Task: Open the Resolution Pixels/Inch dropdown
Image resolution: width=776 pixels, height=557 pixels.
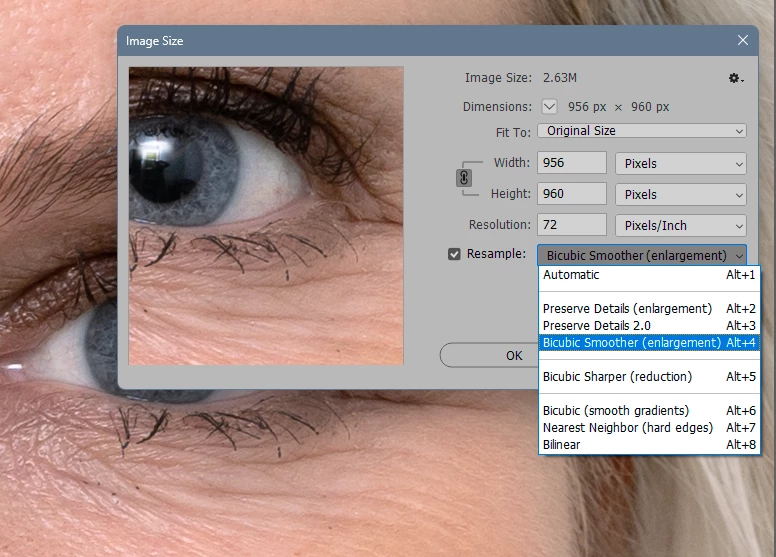Action: click(x=680, y=225)
